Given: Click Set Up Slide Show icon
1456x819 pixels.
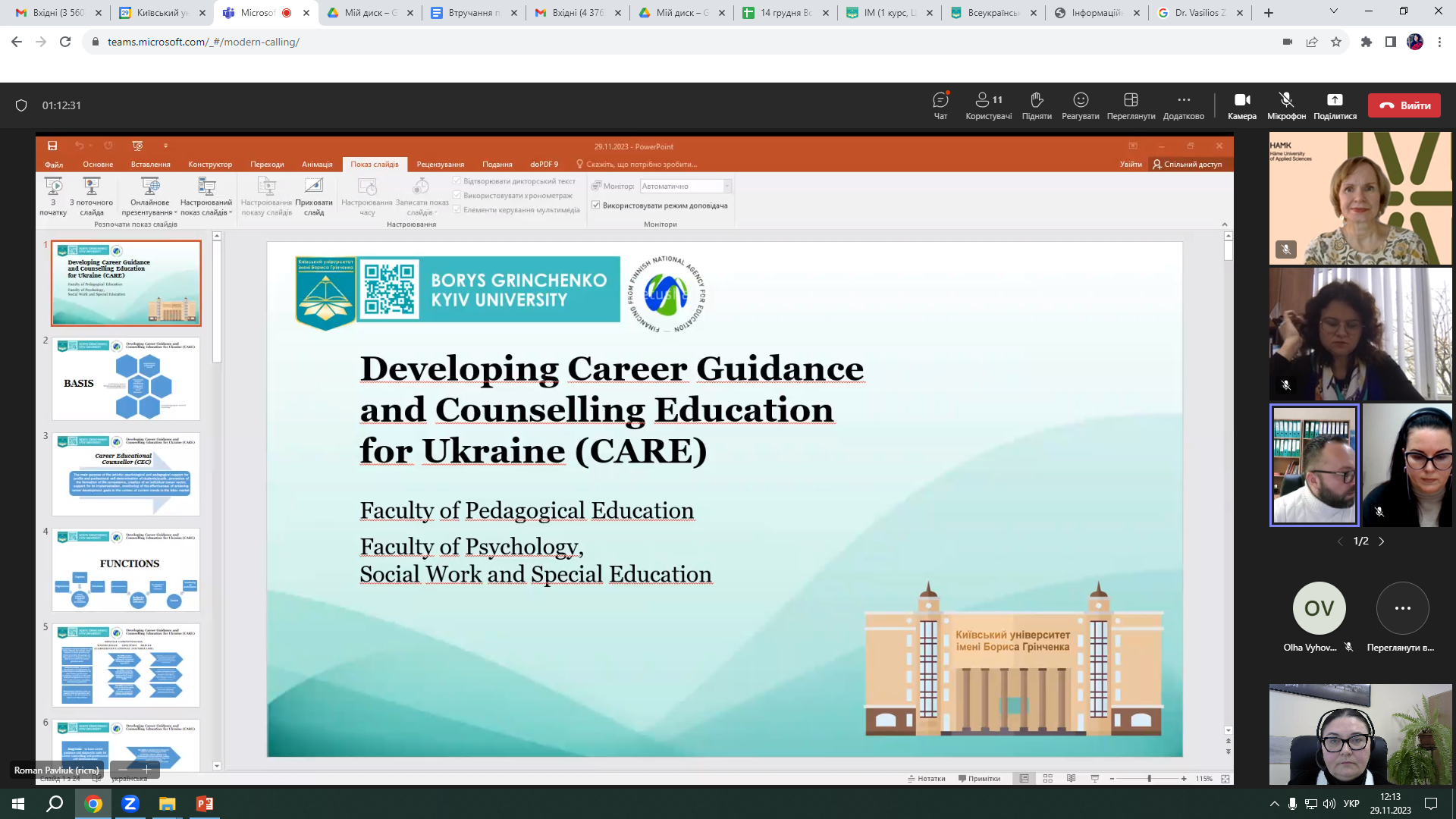Looking at the screenshot, I should click(266, 196).
